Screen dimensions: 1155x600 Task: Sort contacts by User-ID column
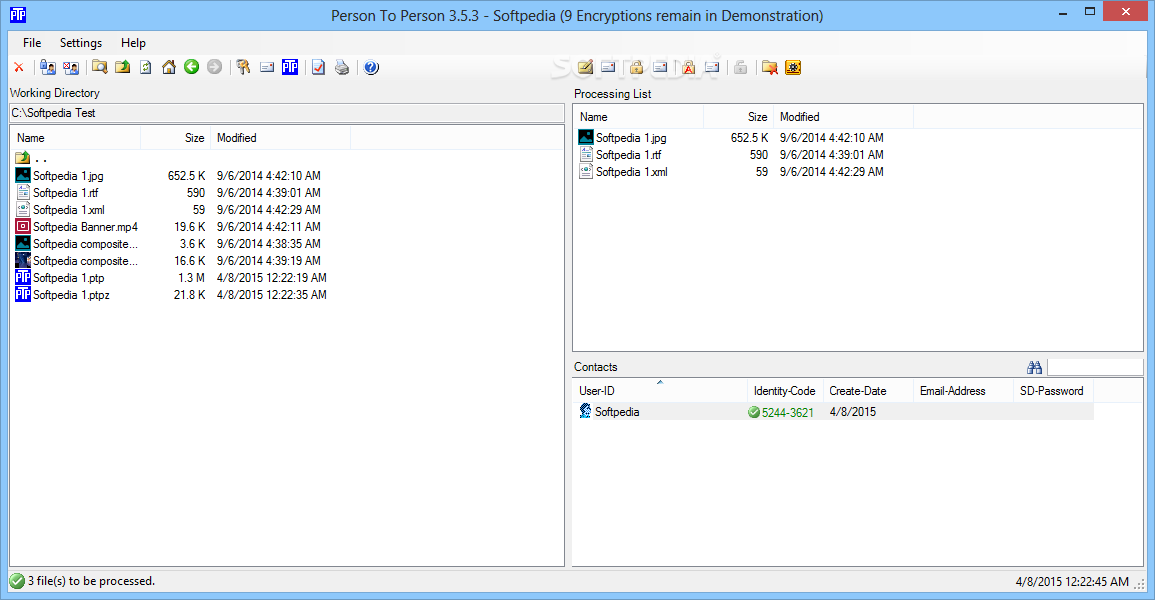pyautogui.click(x=660, y=391)
